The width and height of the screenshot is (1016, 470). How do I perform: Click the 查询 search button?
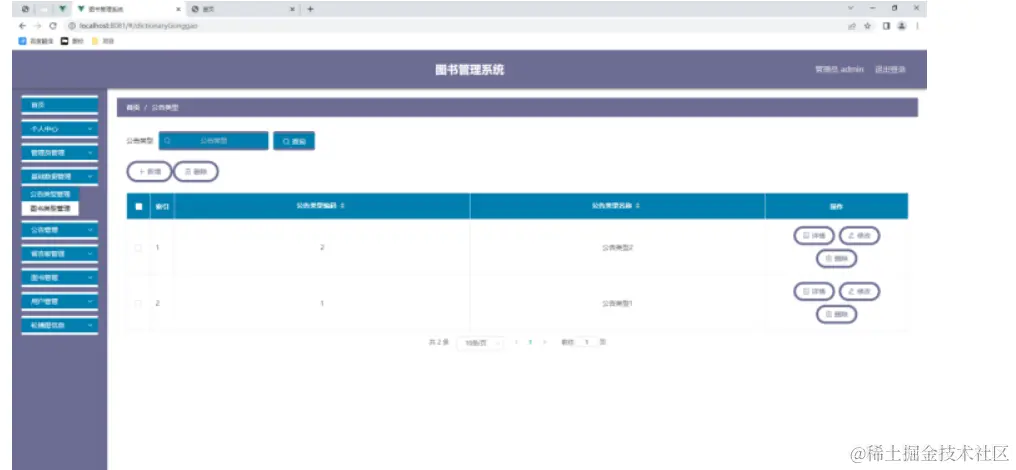pyautogui.click(x=294, y=141)
